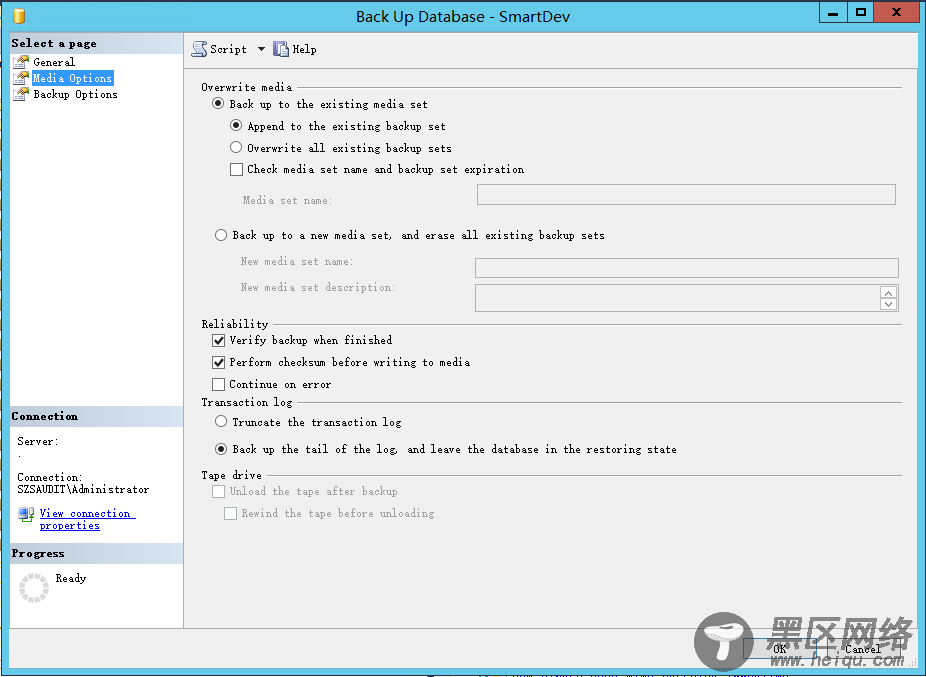Click the General page icon

click(x=21, y=61)
